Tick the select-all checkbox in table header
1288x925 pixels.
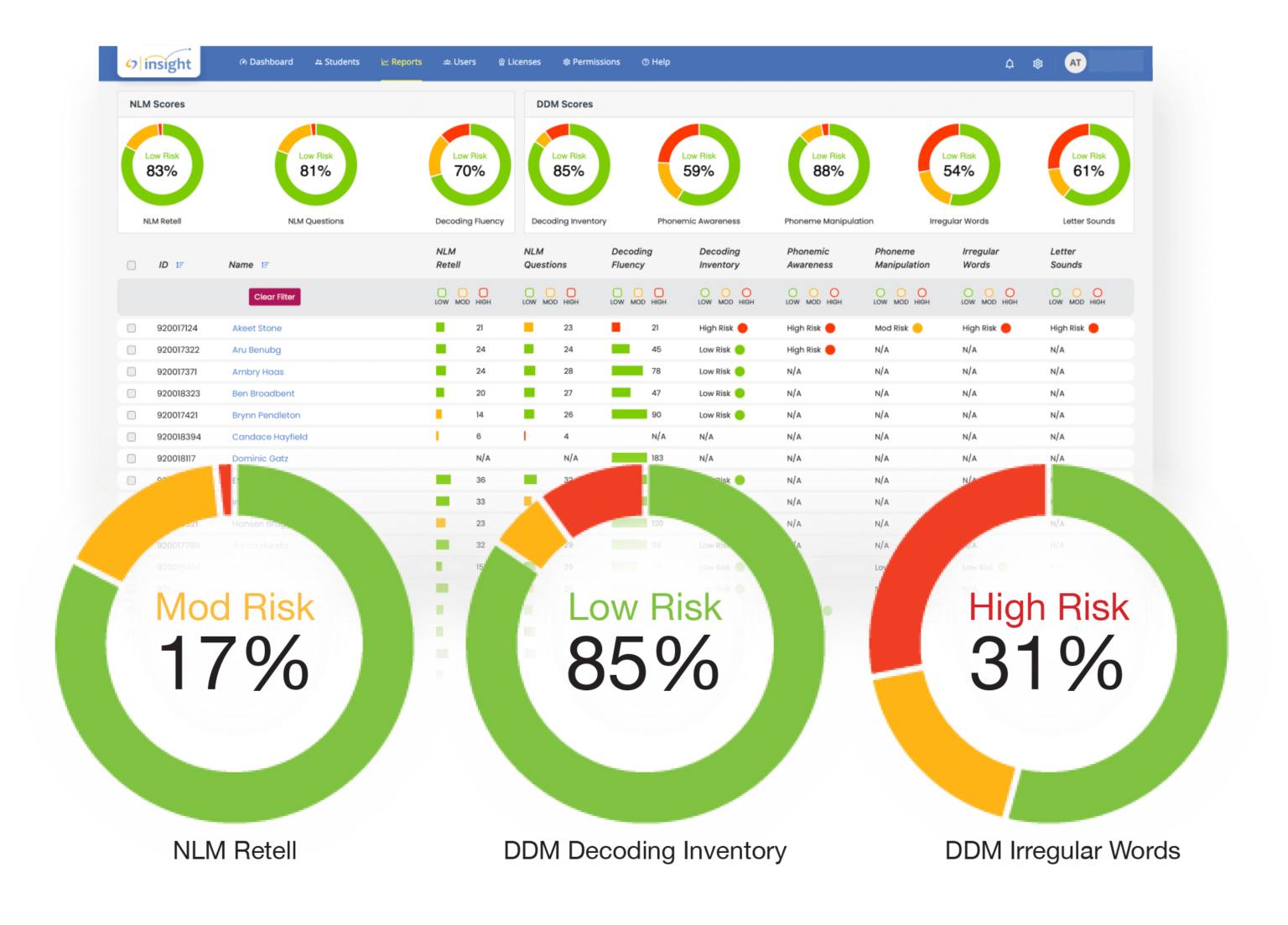[x=132, y=265]
